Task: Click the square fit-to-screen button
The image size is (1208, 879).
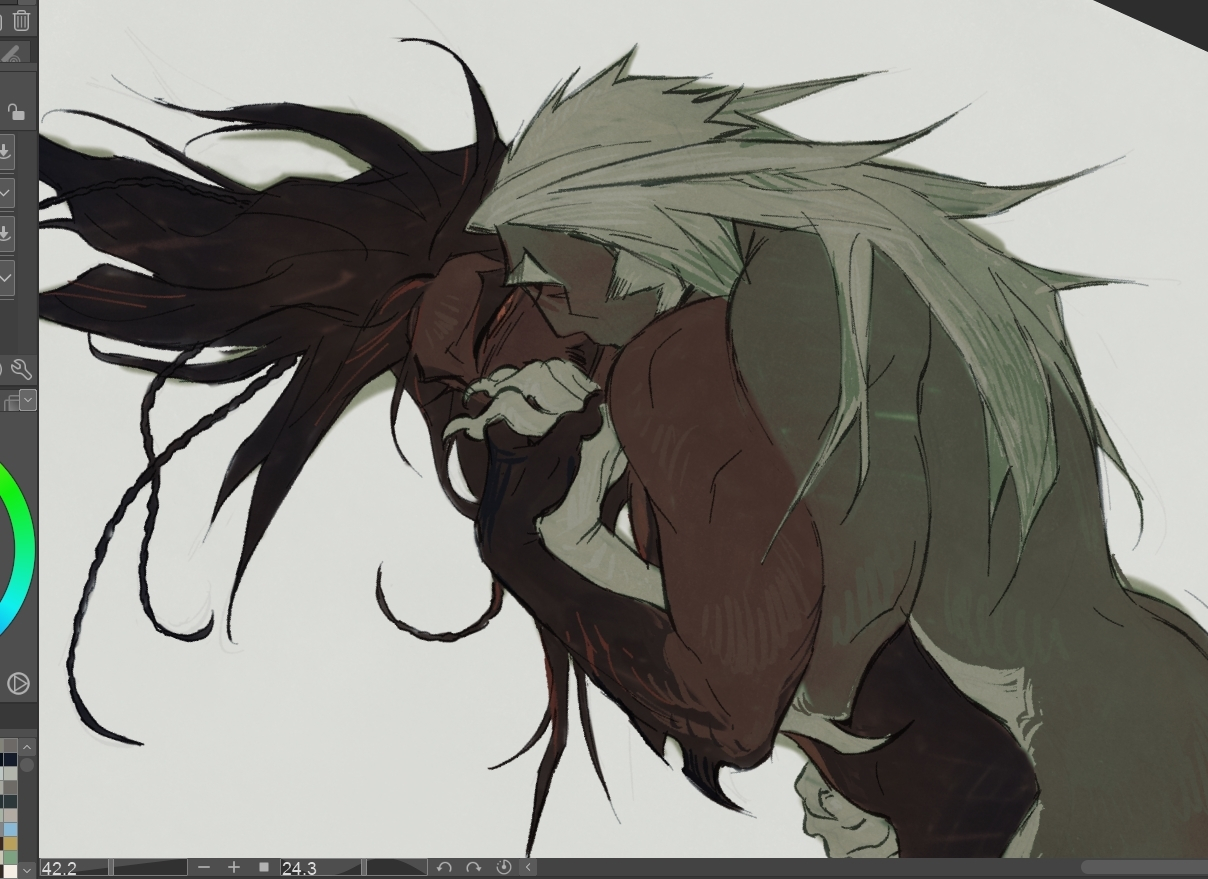Action: pyautogui.click(x=264, y=867)
